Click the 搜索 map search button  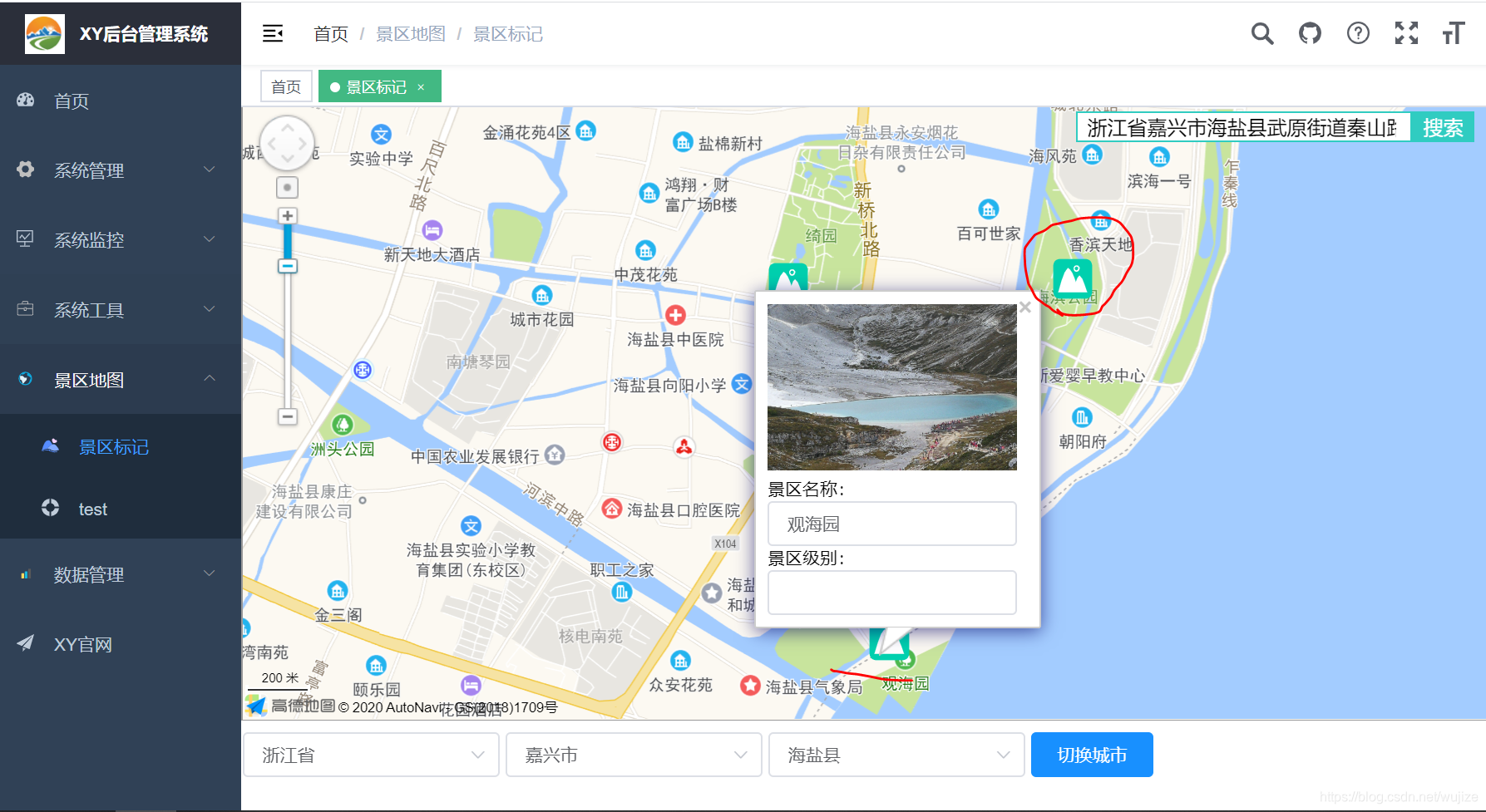click(1443, 127)
